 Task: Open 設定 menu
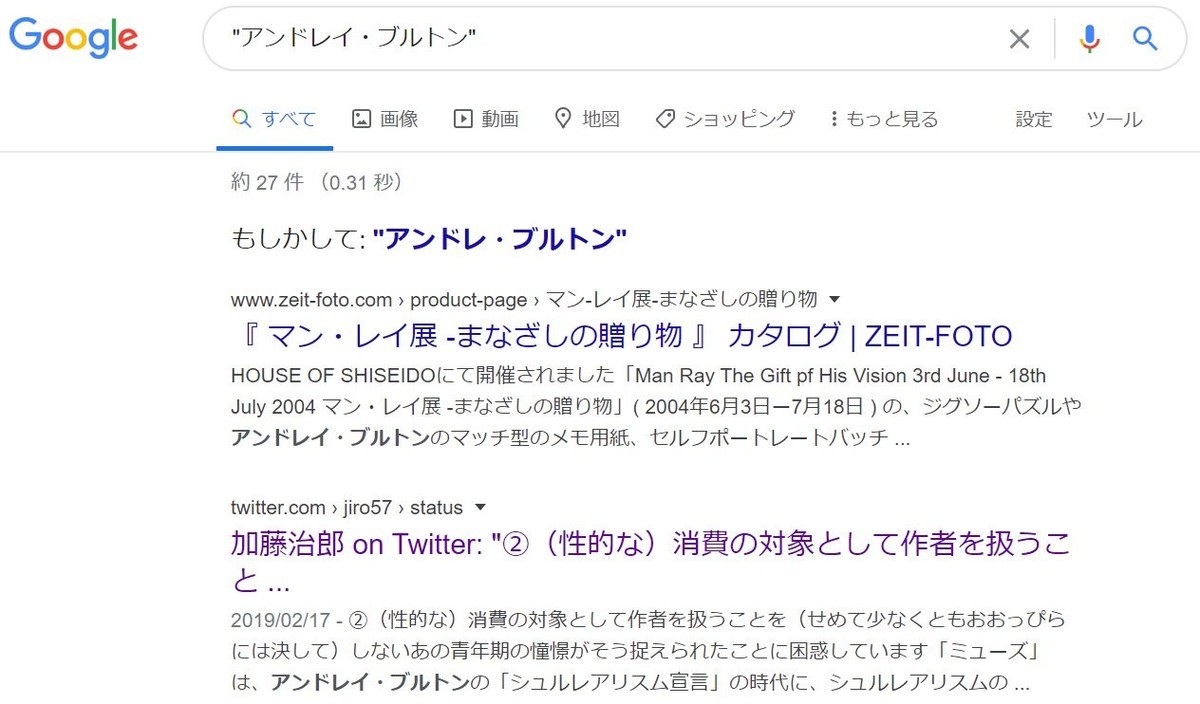1034,119
